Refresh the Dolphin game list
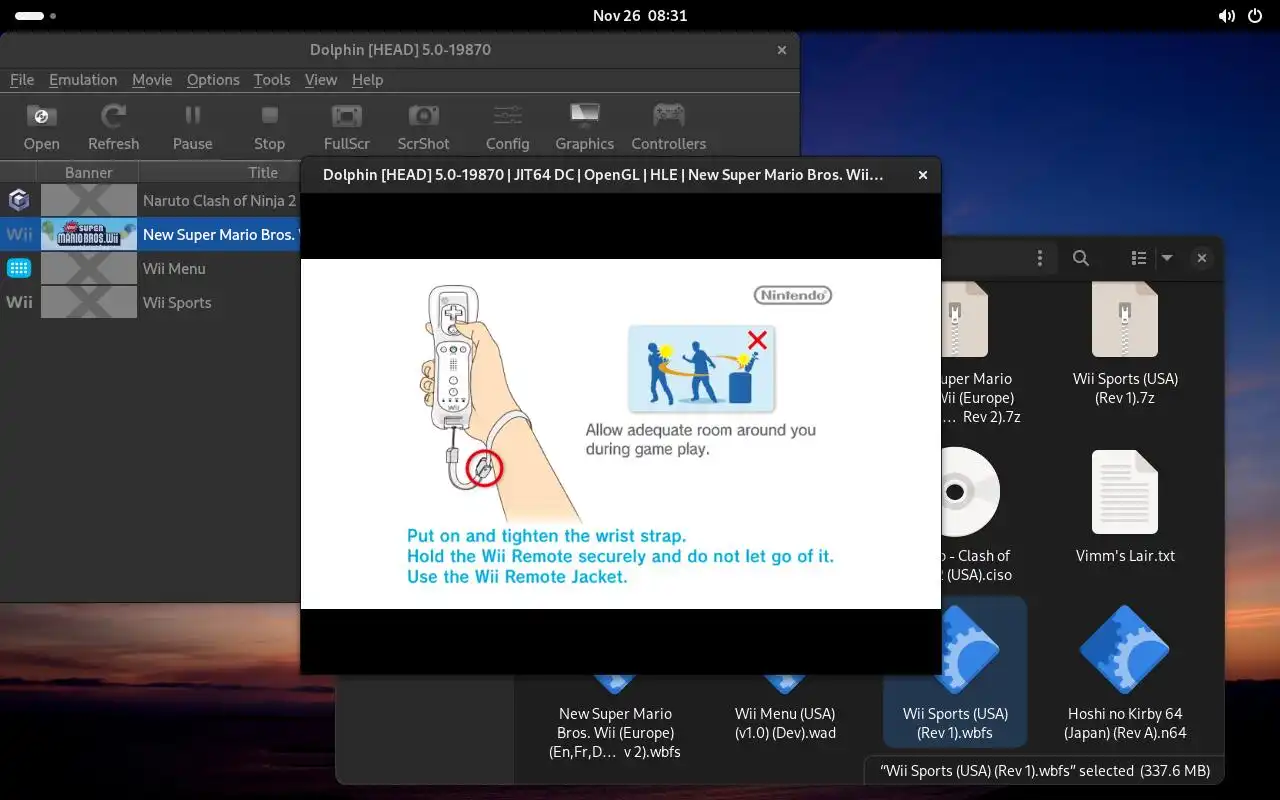 pyautogui.click(x=113, y=127)
